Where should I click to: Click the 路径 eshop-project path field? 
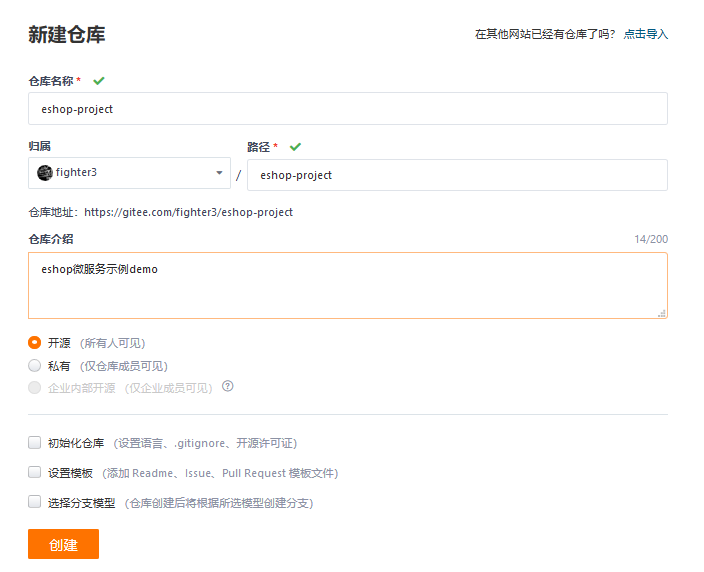click(458, 175)
